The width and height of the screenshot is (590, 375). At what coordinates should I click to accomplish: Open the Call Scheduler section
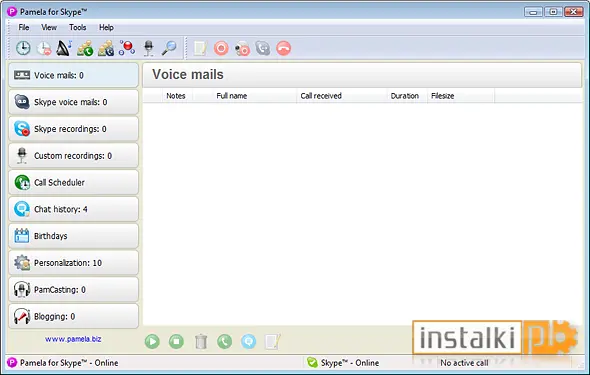pyautogui.click(x=73, y=182)
